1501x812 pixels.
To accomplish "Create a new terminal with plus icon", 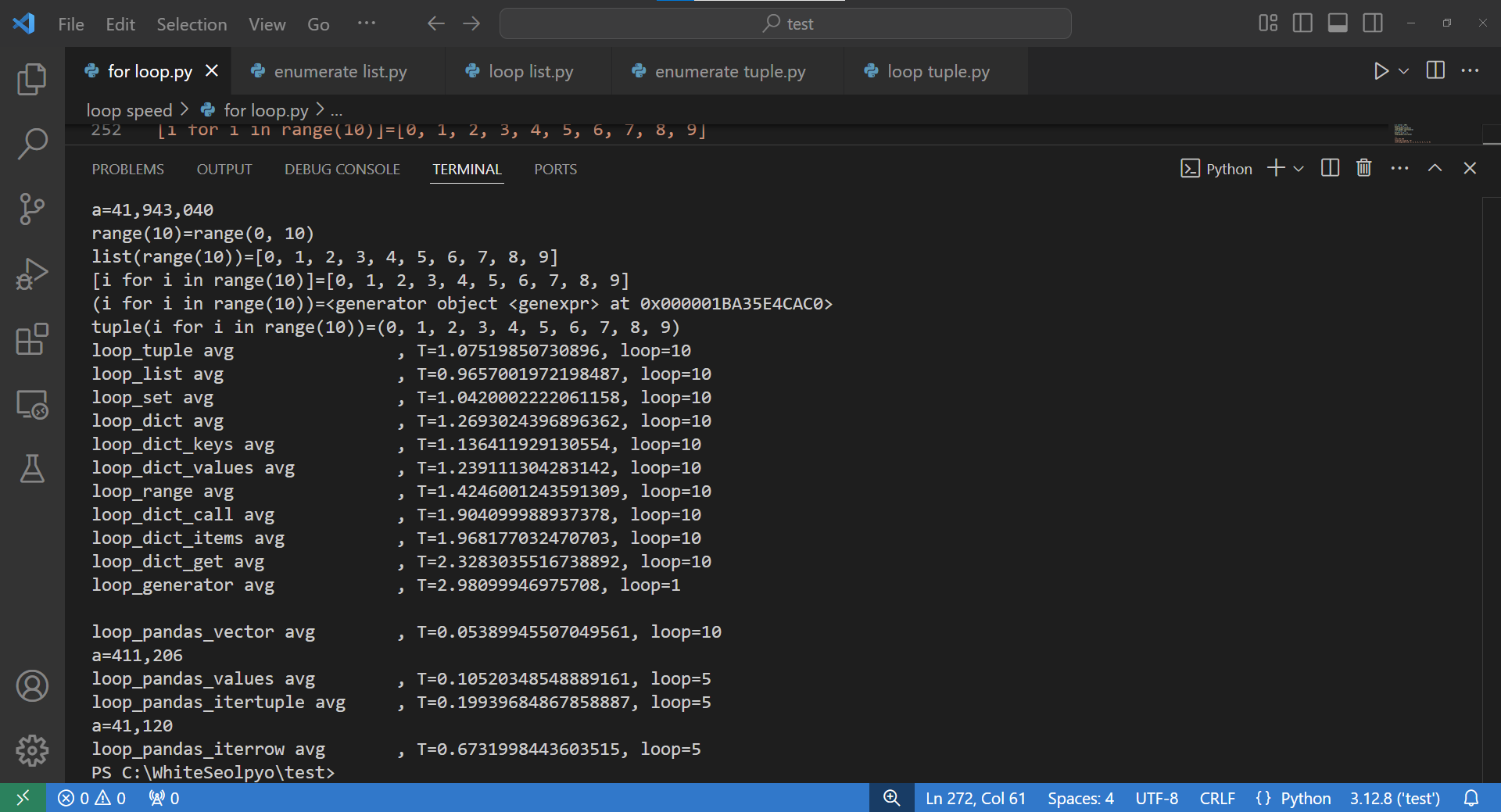I will click(1276, 168).
